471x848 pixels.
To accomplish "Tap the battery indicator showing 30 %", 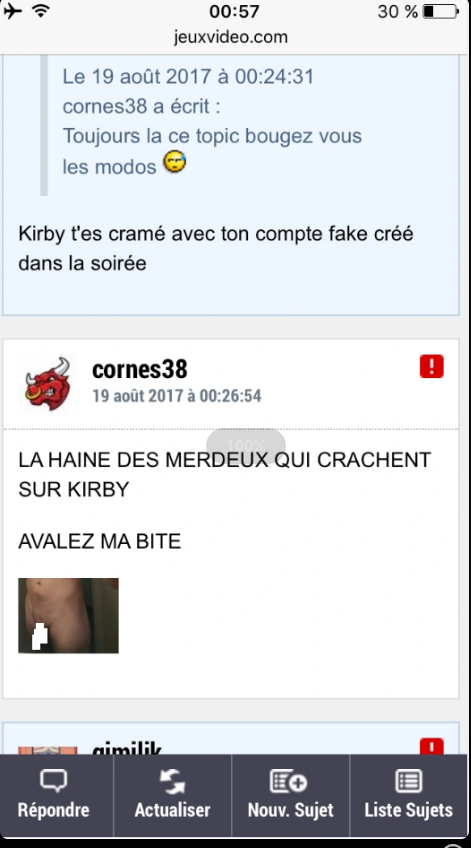I will pos(441,11).
